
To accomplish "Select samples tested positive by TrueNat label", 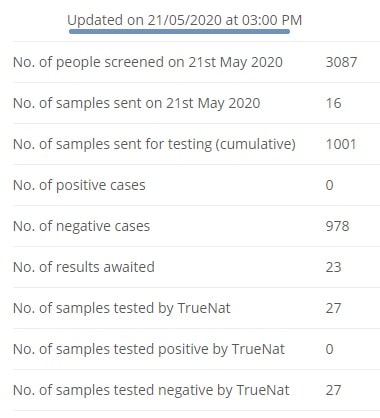I will (x=149, y=349).
